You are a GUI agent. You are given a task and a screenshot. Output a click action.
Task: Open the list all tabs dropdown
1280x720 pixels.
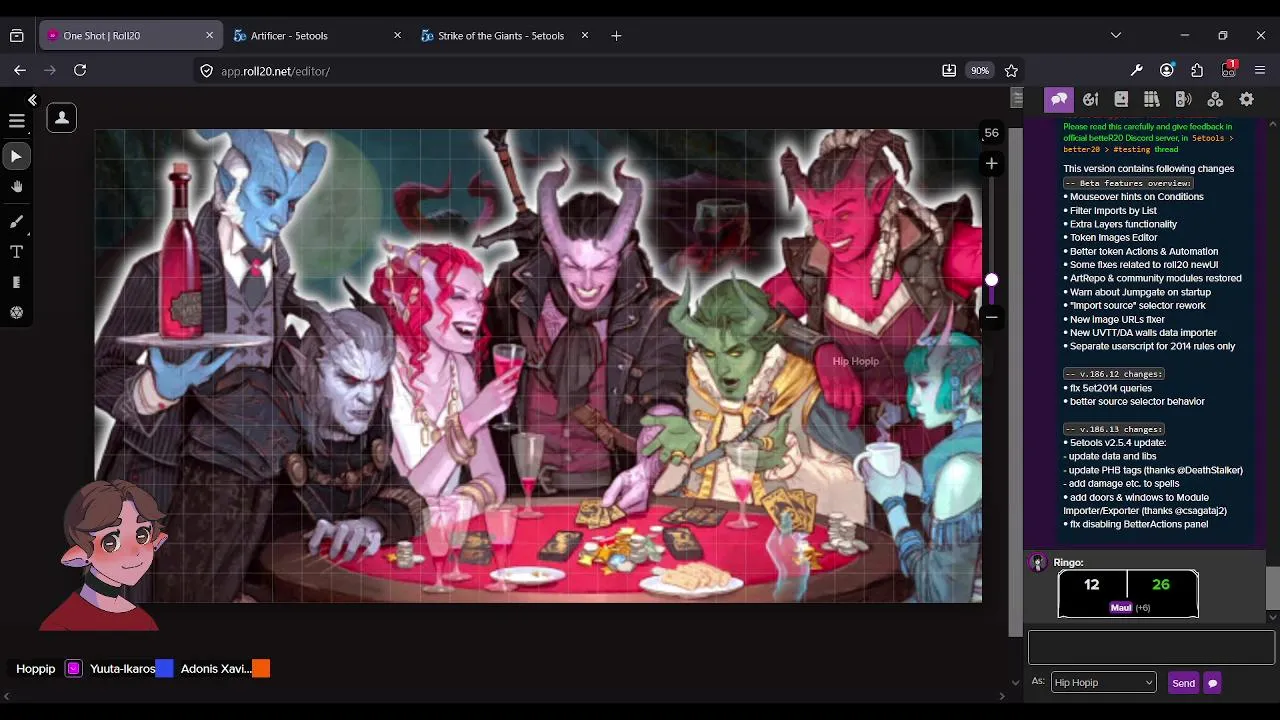(x=1116, y=35)
